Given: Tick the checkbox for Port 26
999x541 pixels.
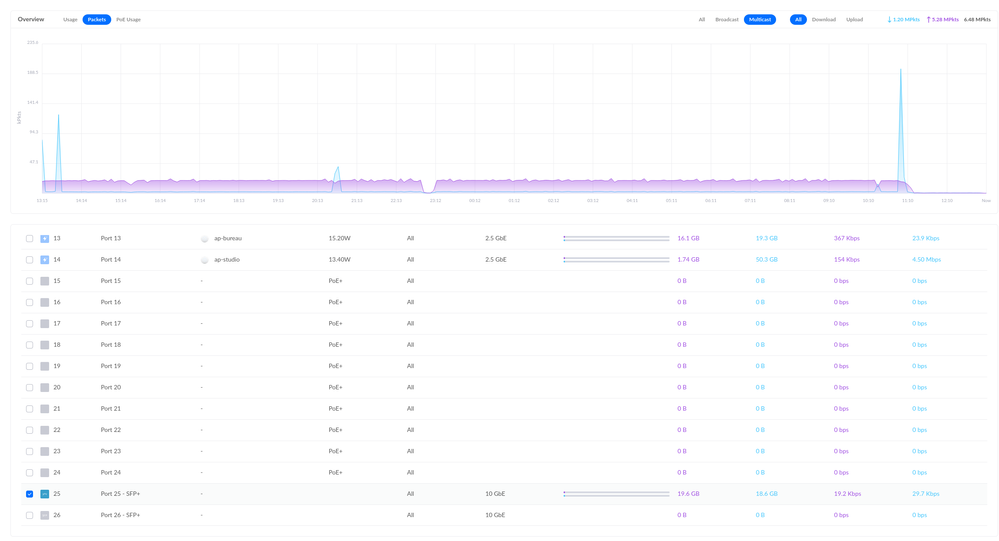Looking at the screenshot, I should (29, 515).
